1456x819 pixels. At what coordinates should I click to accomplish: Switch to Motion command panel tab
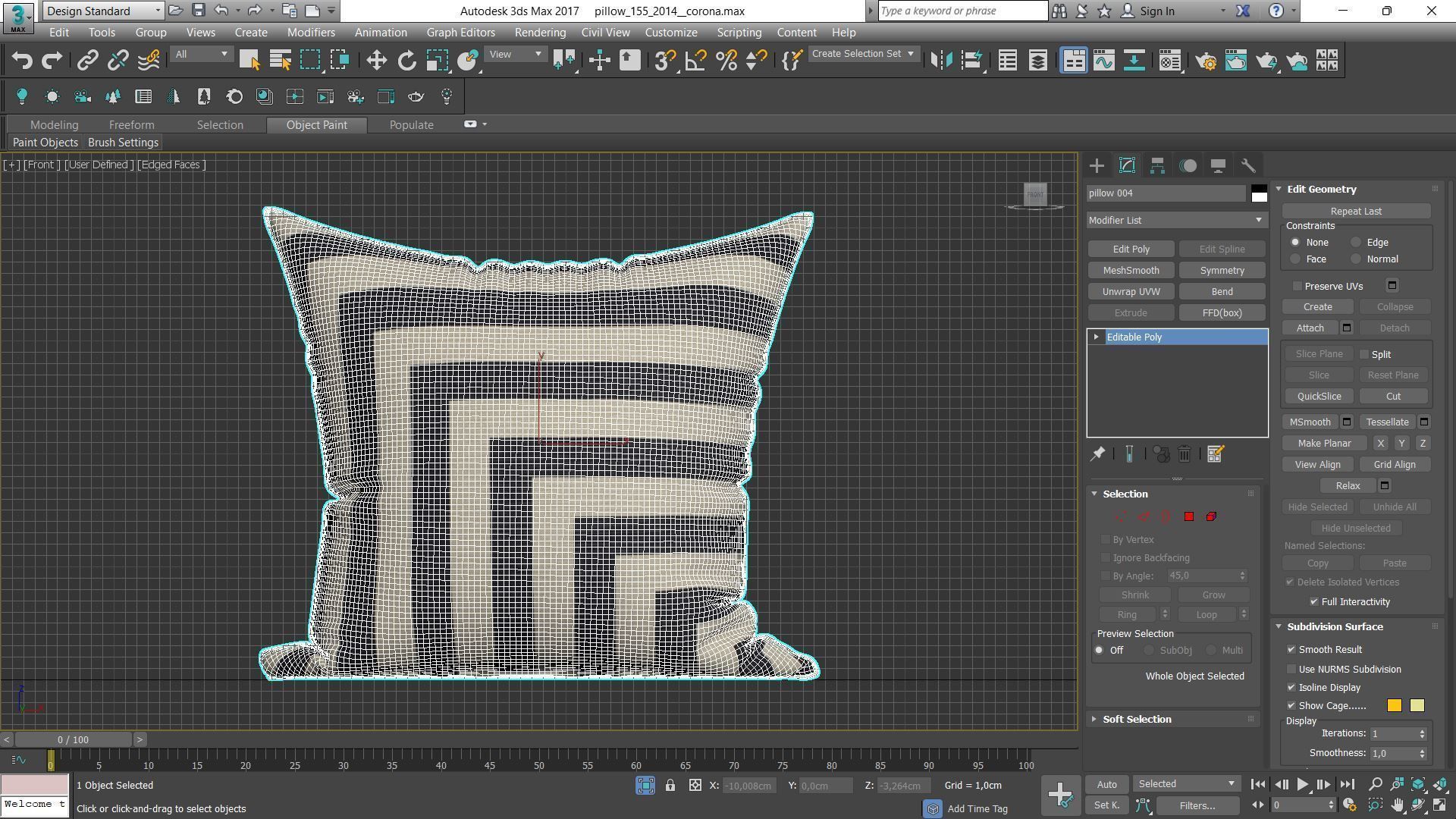pyautogui.click(x=1188, y=165)
